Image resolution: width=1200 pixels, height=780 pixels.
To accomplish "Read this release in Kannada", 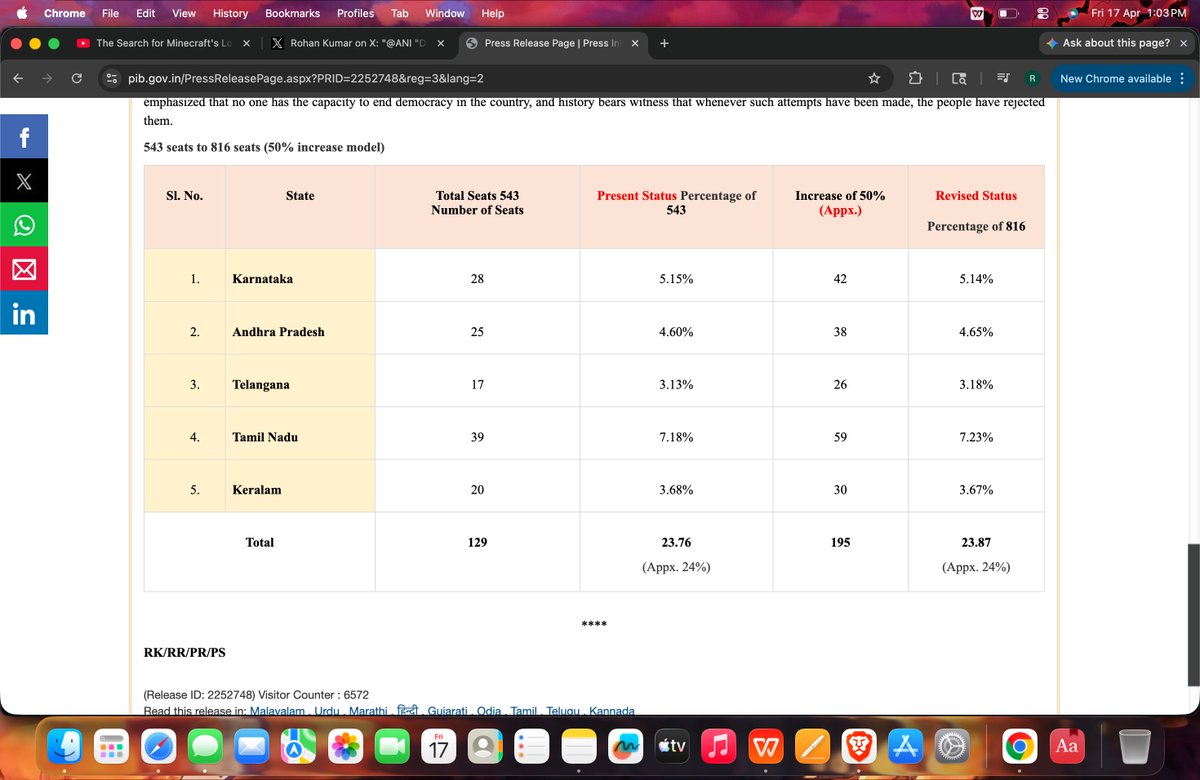I will [612, 711].
